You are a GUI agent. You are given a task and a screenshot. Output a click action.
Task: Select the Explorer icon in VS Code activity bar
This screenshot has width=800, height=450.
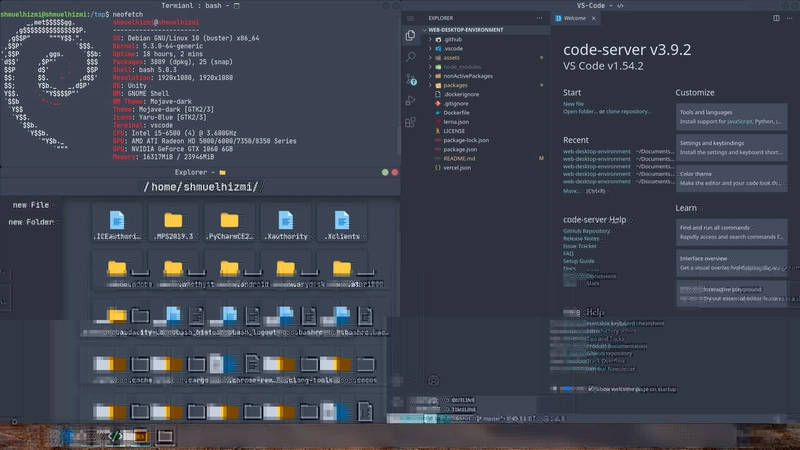410,35
